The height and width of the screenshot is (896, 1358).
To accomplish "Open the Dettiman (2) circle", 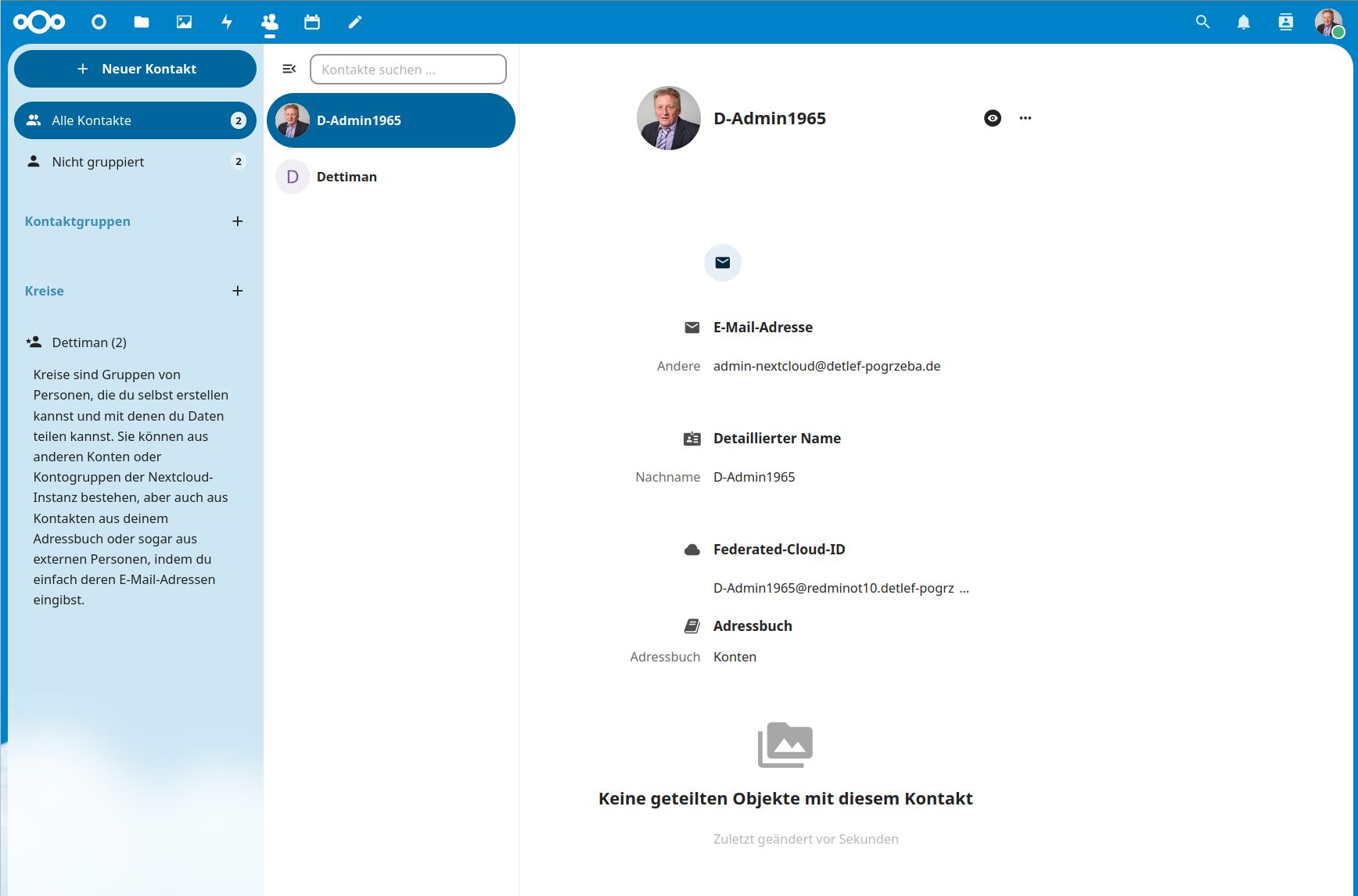I will [x=89, y=342].
